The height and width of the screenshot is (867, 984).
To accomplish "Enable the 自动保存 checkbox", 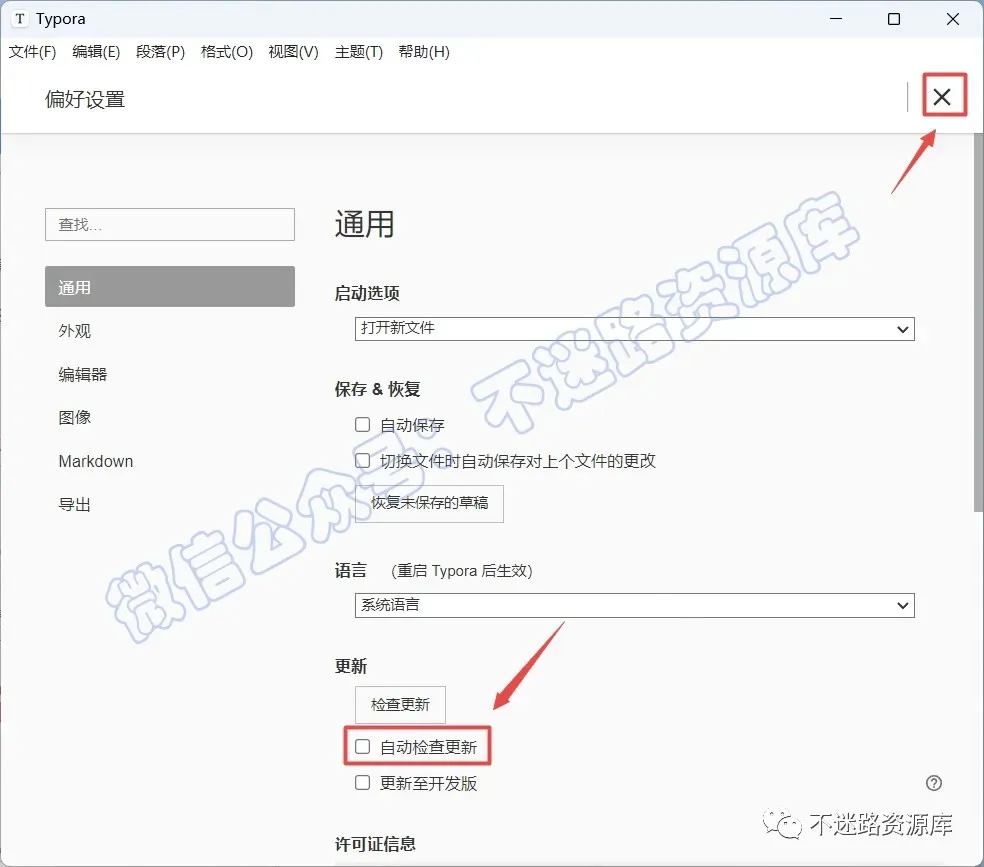I will point(363,425).
